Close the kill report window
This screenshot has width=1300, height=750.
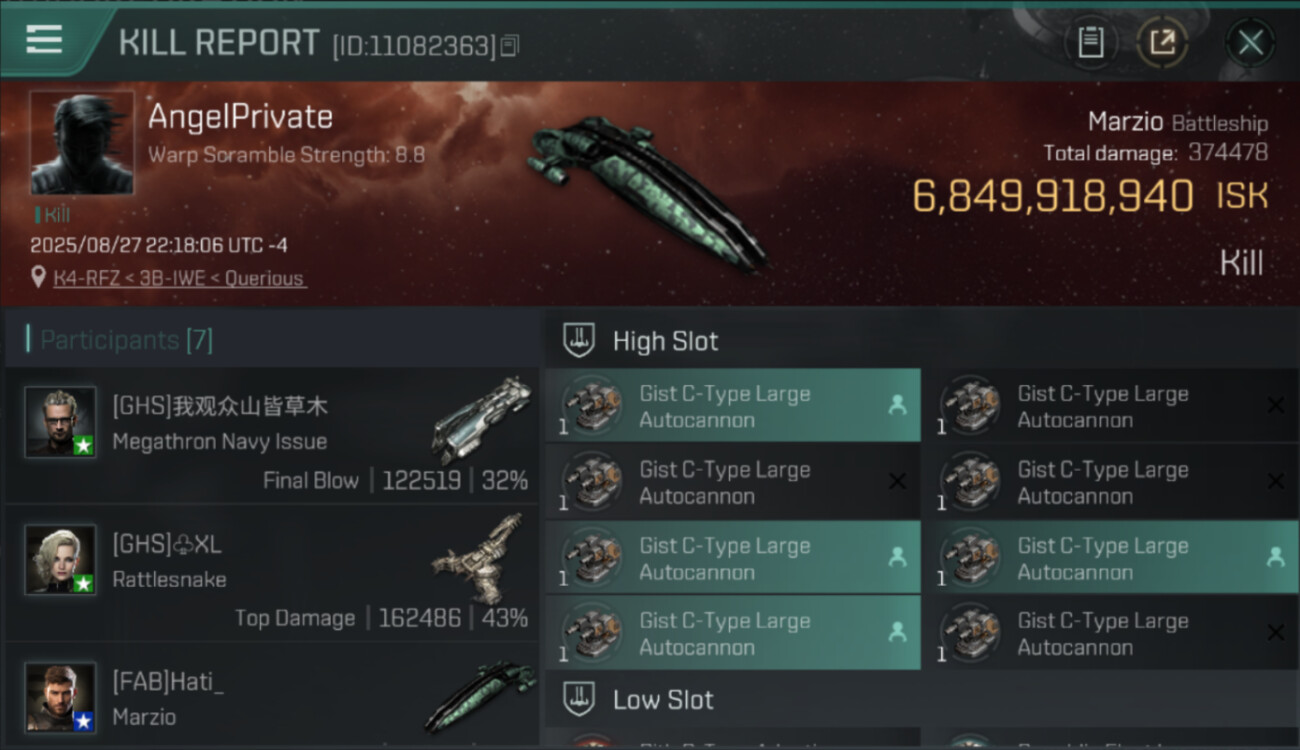coord(1250,43)
